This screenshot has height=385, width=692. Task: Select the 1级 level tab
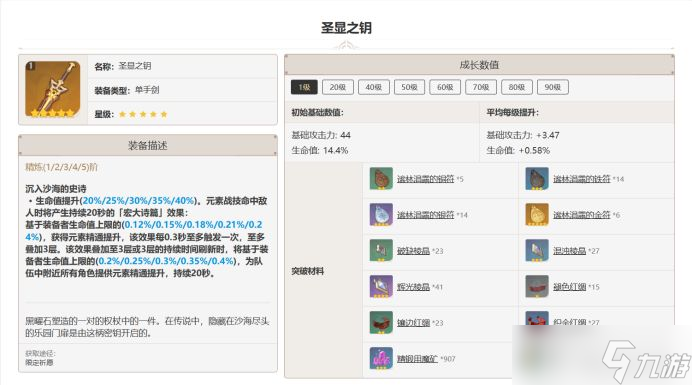(x=304, y=87)
